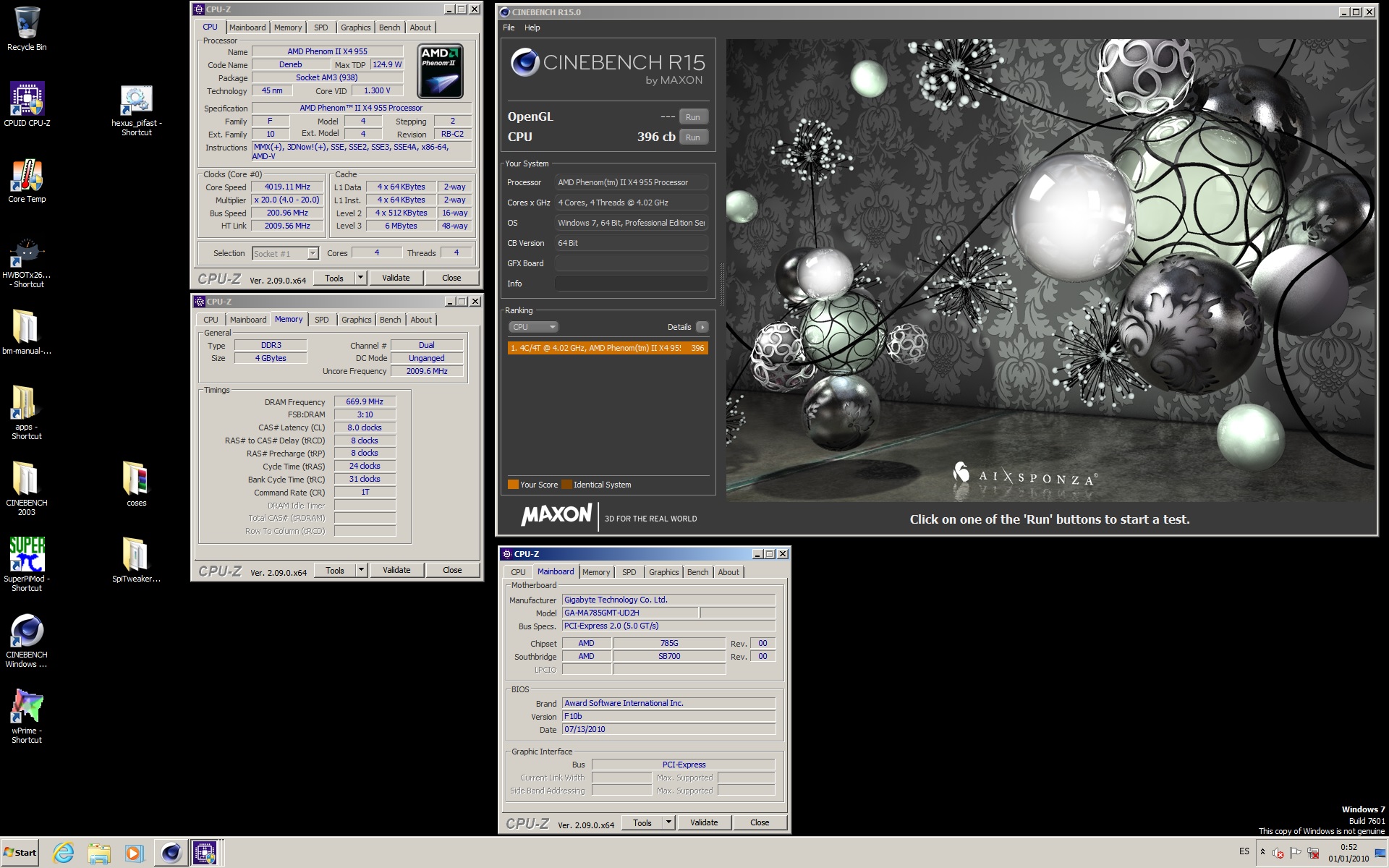Open Internet Explorer from taskbar
The width and height of the screenshot is (1389, 868).
coord(64,853)
